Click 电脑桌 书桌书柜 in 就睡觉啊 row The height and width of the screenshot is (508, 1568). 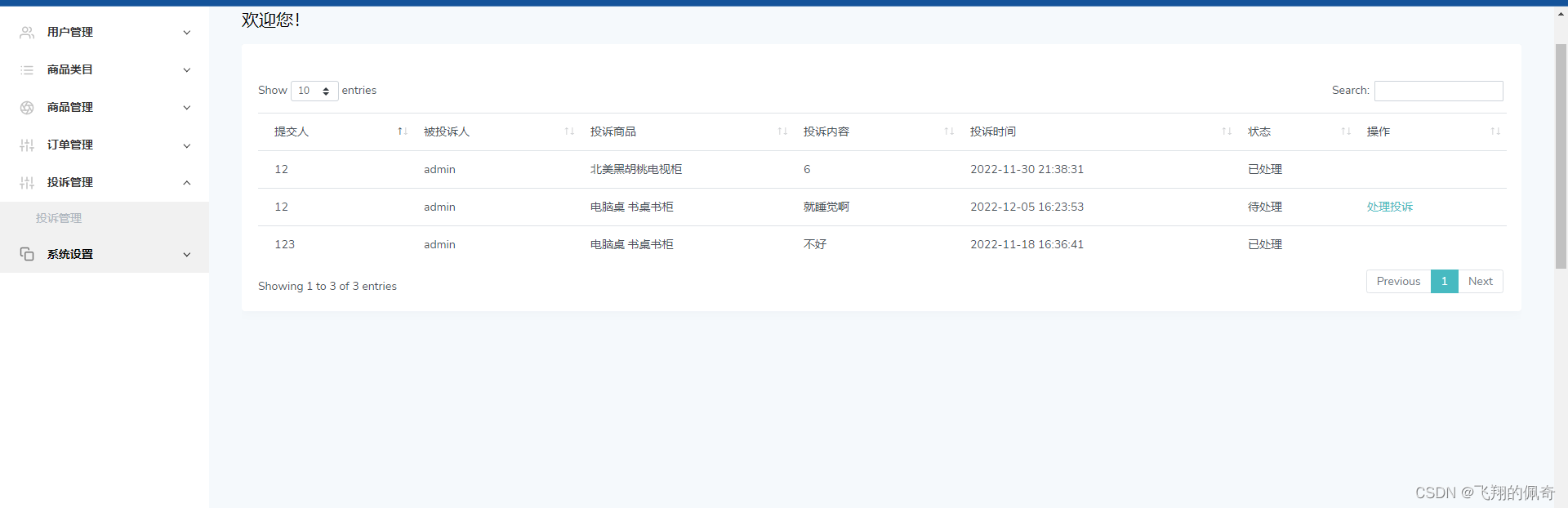(x=631, y=207)
